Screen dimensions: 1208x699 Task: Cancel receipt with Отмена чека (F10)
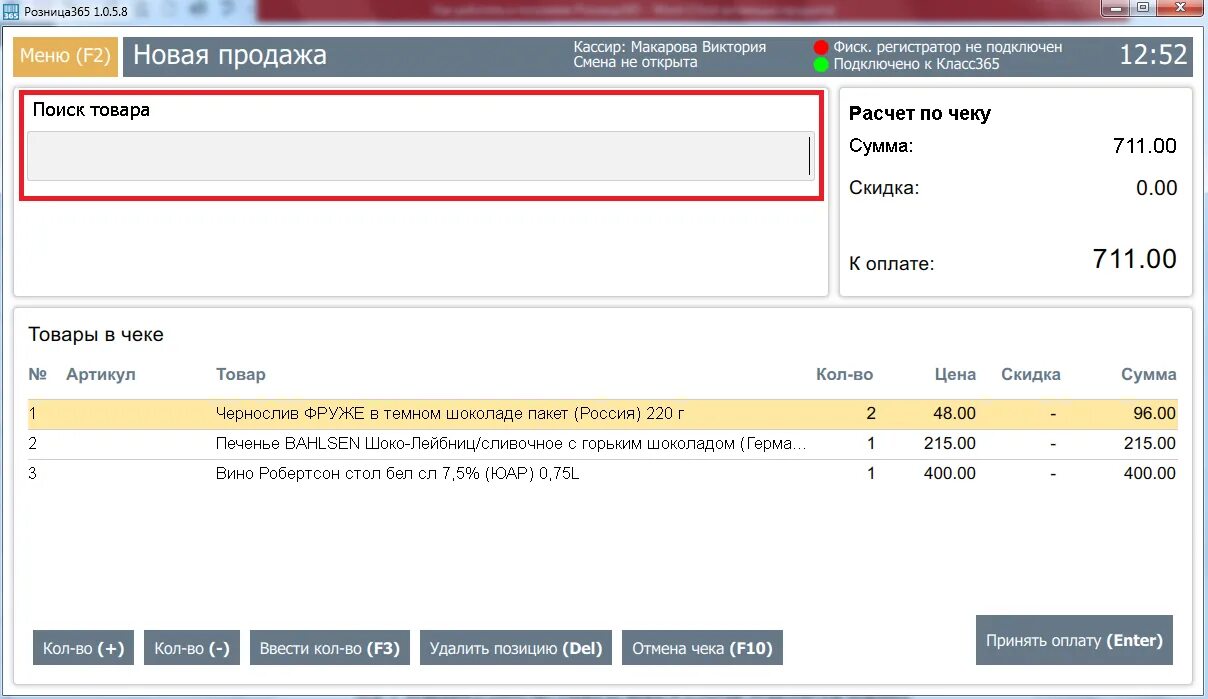703,648
